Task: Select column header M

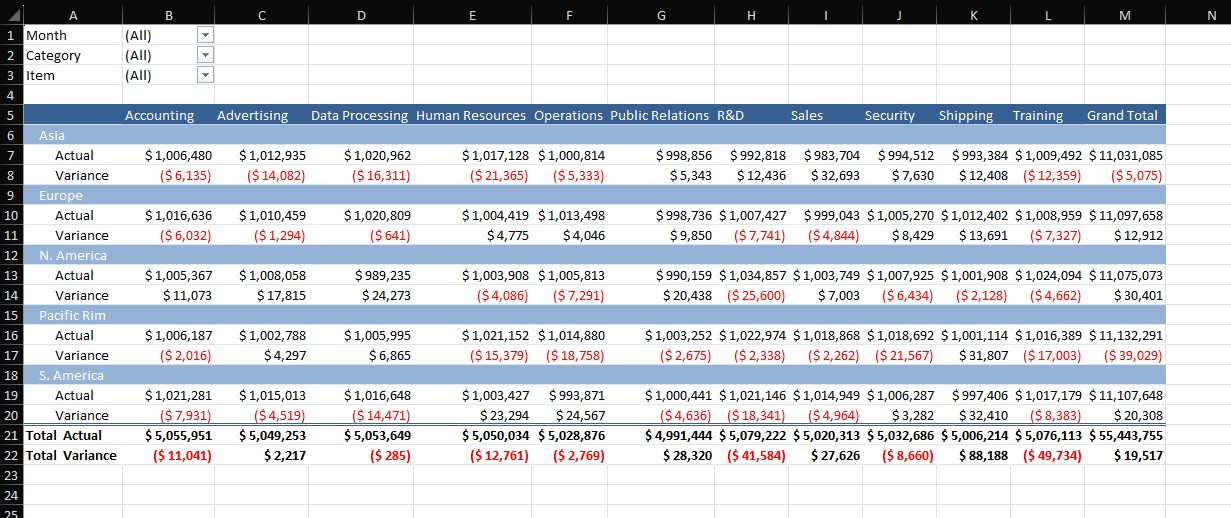Action: (1124, 15)
